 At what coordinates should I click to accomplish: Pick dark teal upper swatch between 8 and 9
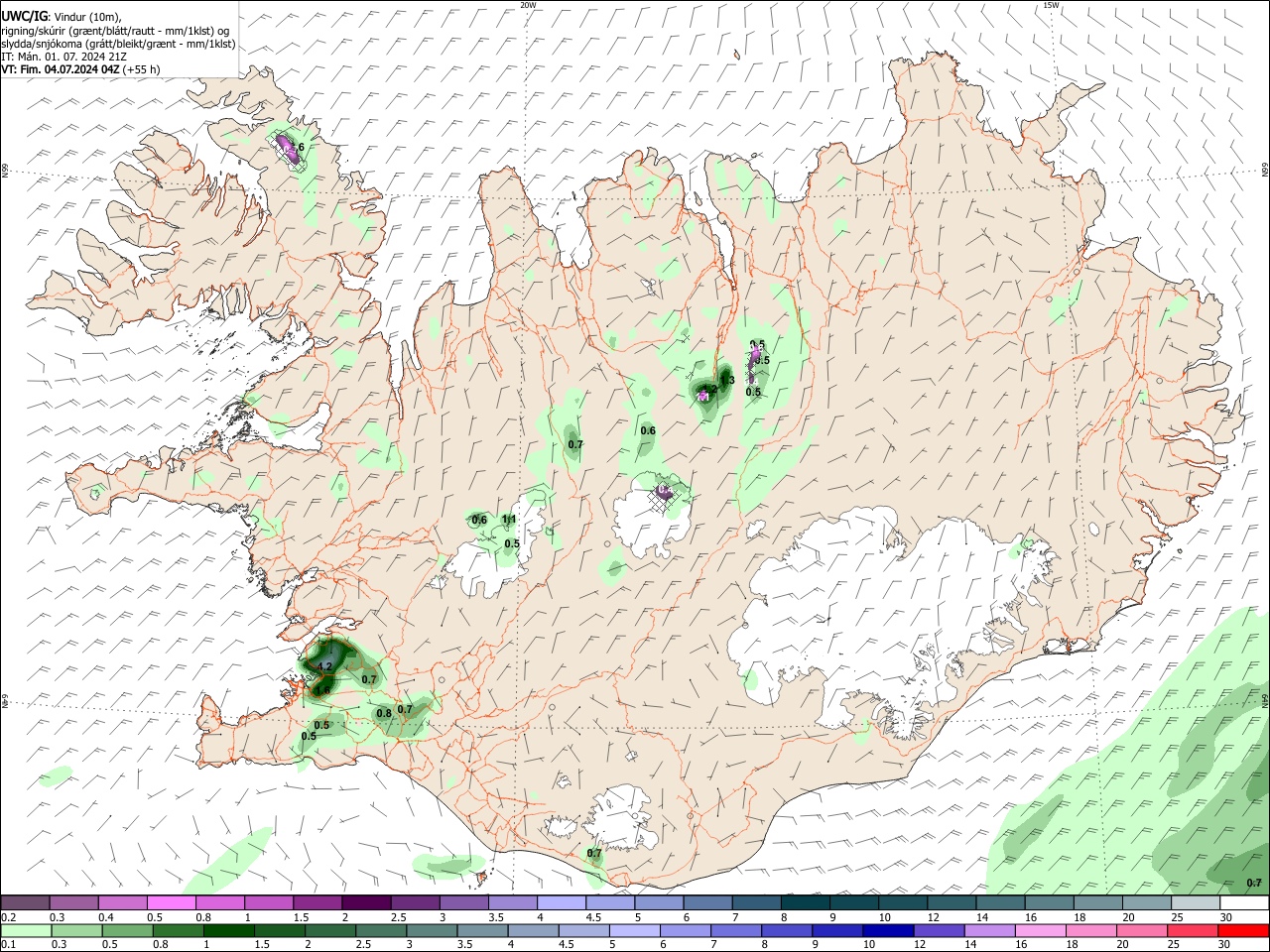point(806,902)
